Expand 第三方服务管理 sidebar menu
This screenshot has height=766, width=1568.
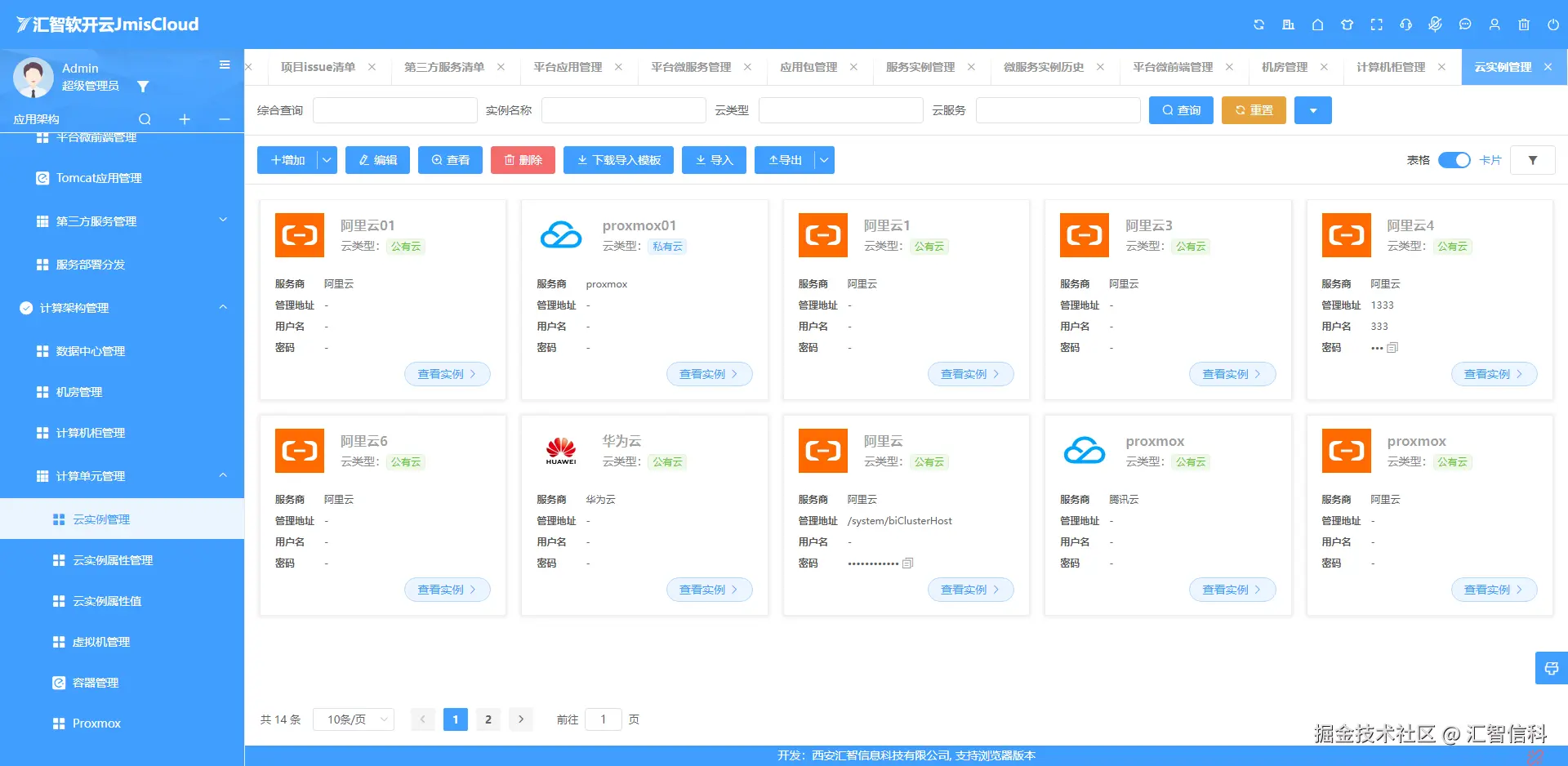[x=122, y=221]
